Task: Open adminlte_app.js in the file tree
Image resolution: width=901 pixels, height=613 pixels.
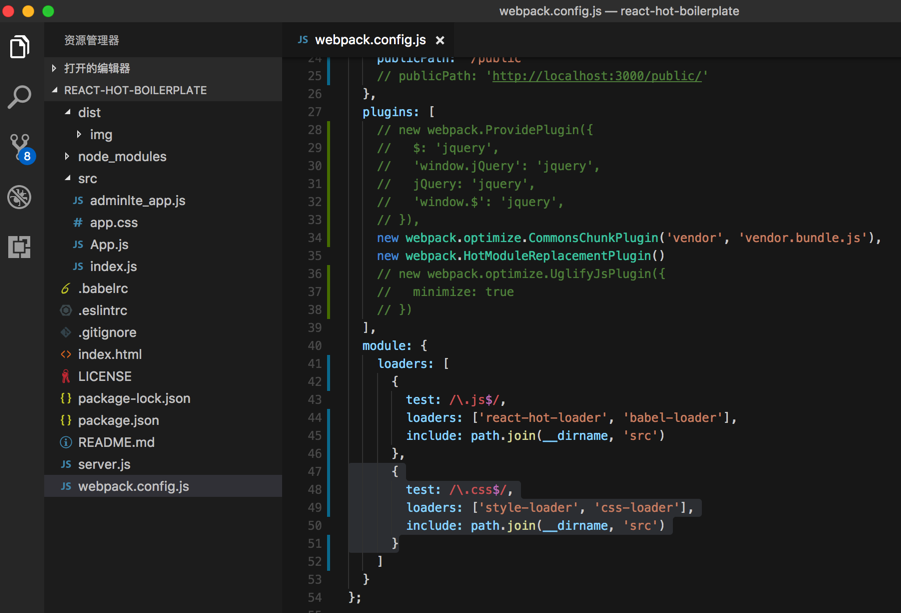Action: coord(137,200)
